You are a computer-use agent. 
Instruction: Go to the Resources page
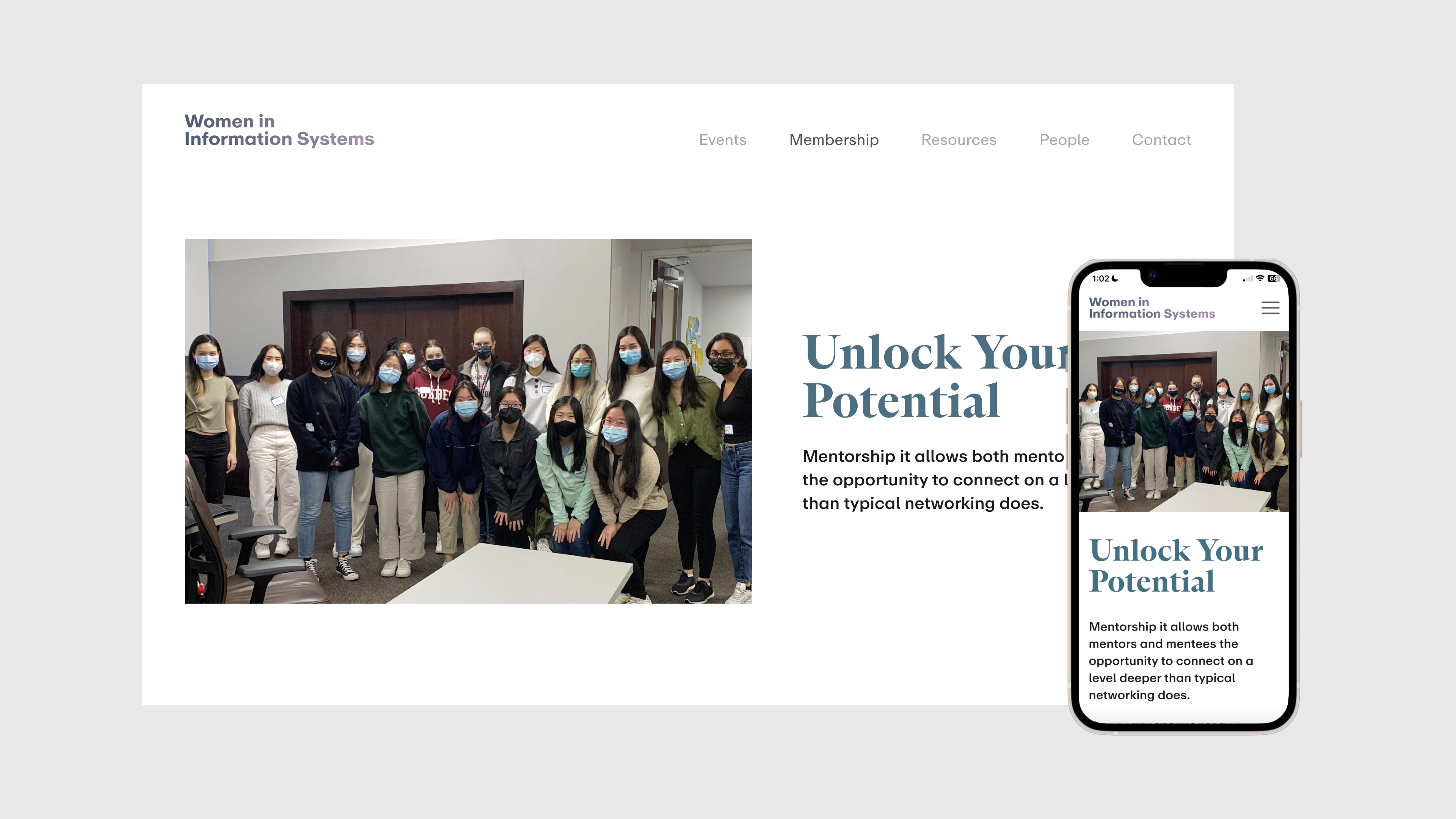(959, 140)
